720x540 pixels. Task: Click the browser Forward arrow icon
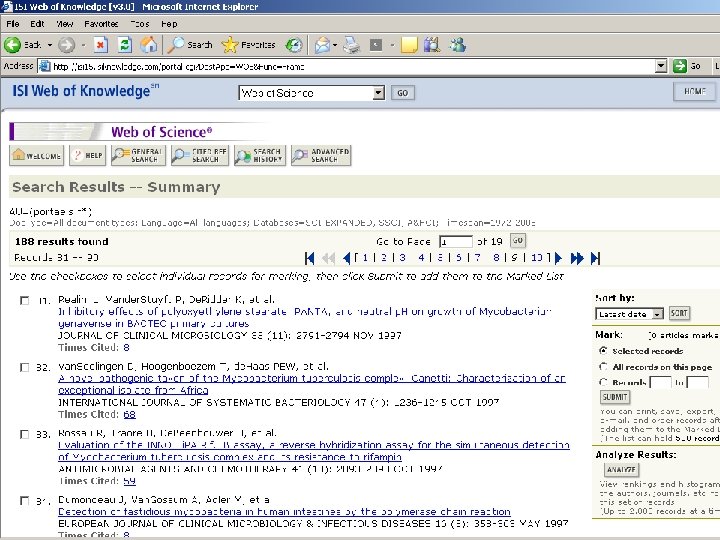[x=67, y=45]
